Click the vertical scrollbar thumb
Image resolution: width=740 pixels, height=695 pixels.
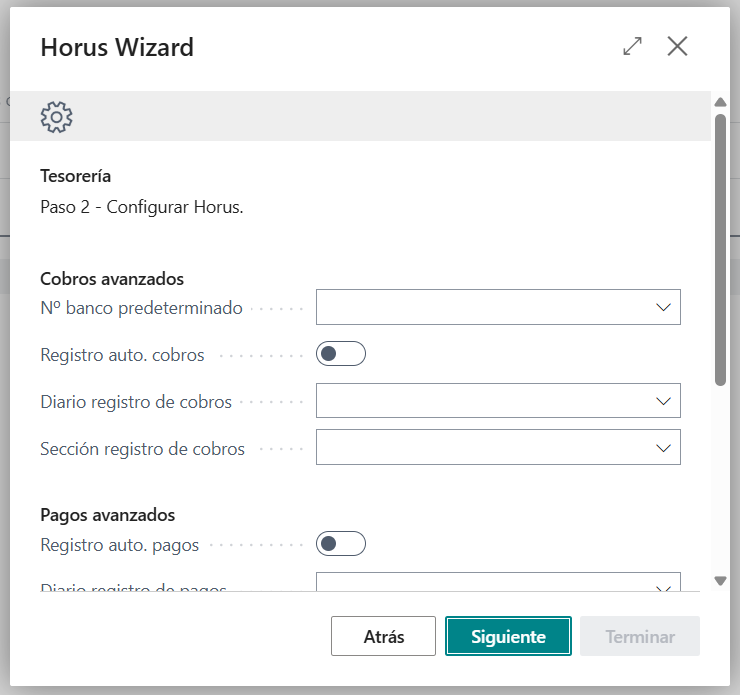click(x=720, y=250)
